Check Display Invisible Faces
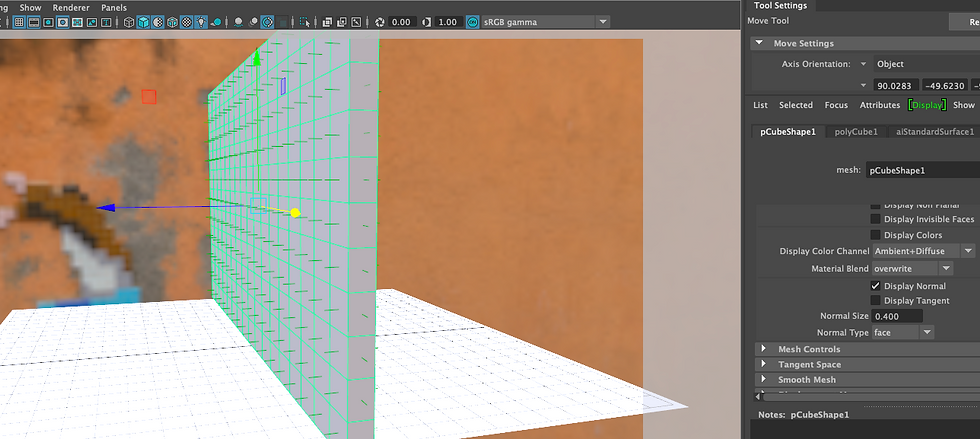The image size is (980, 439). 876,219
